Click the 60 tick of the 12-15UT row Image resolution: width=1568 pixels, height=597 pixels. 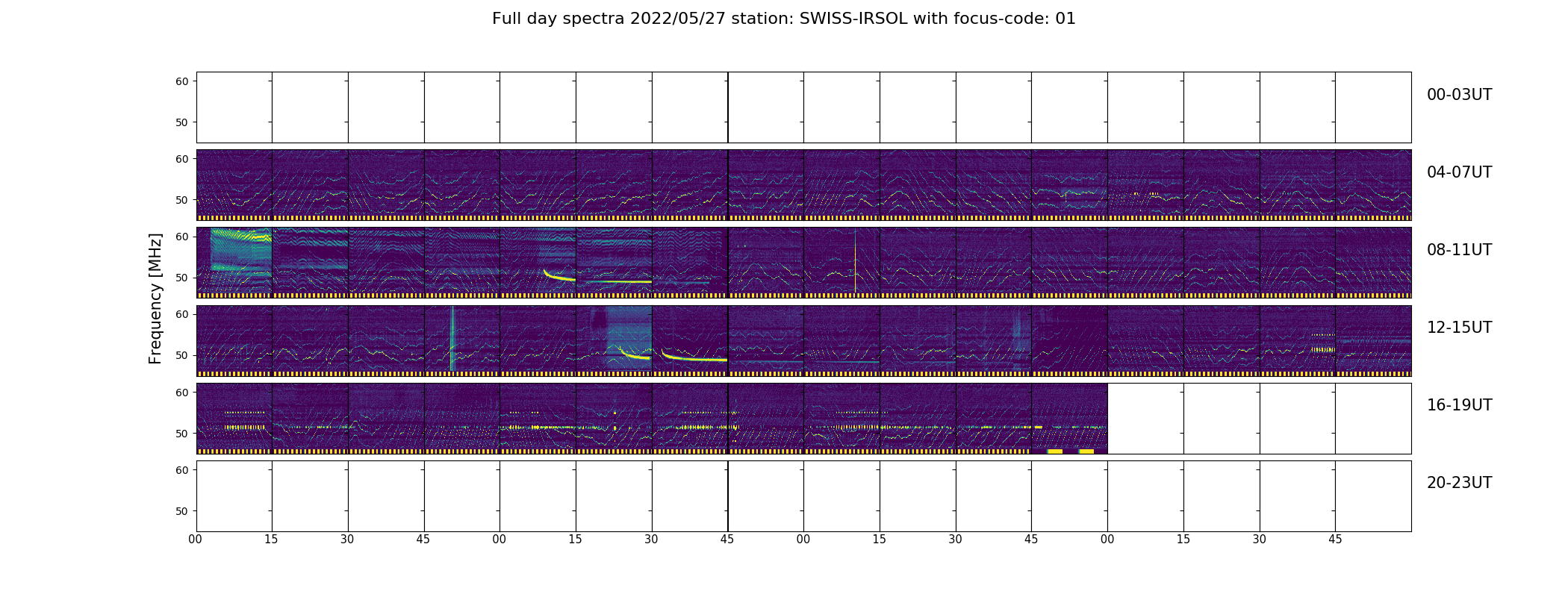[181, 314]
